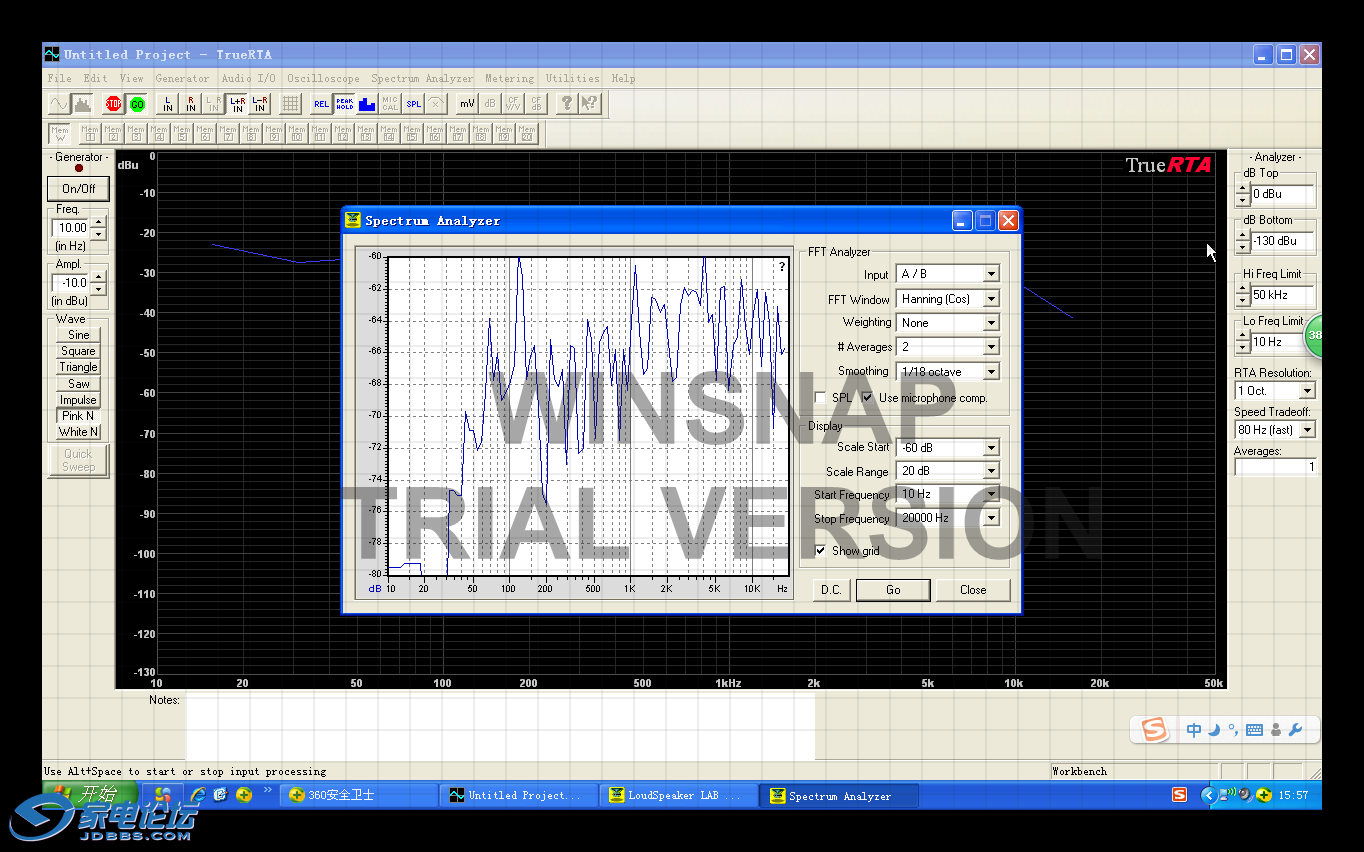Click the generator On/Off button
Screen dimensions: 1364x852
point(79,188)
